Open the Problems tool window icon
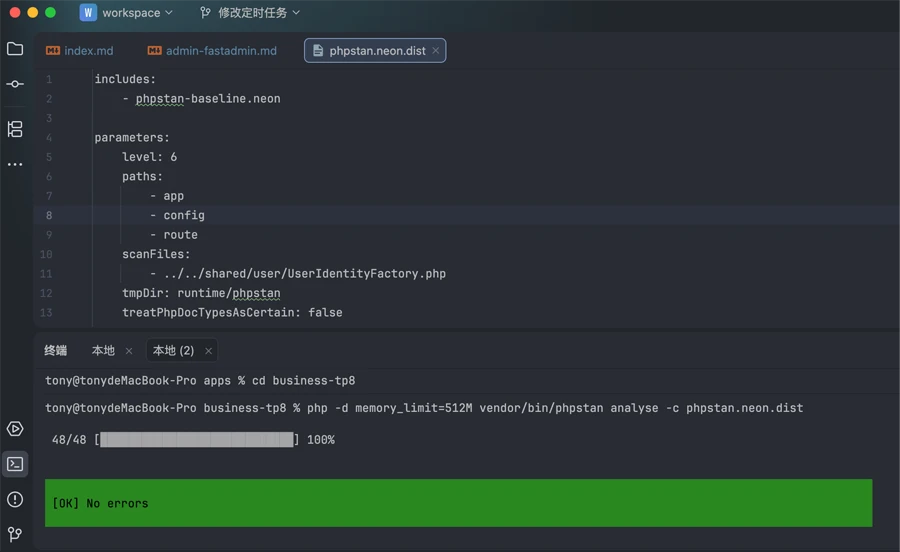Viewport: 900px width, 552px height. (x=15, y=499)
